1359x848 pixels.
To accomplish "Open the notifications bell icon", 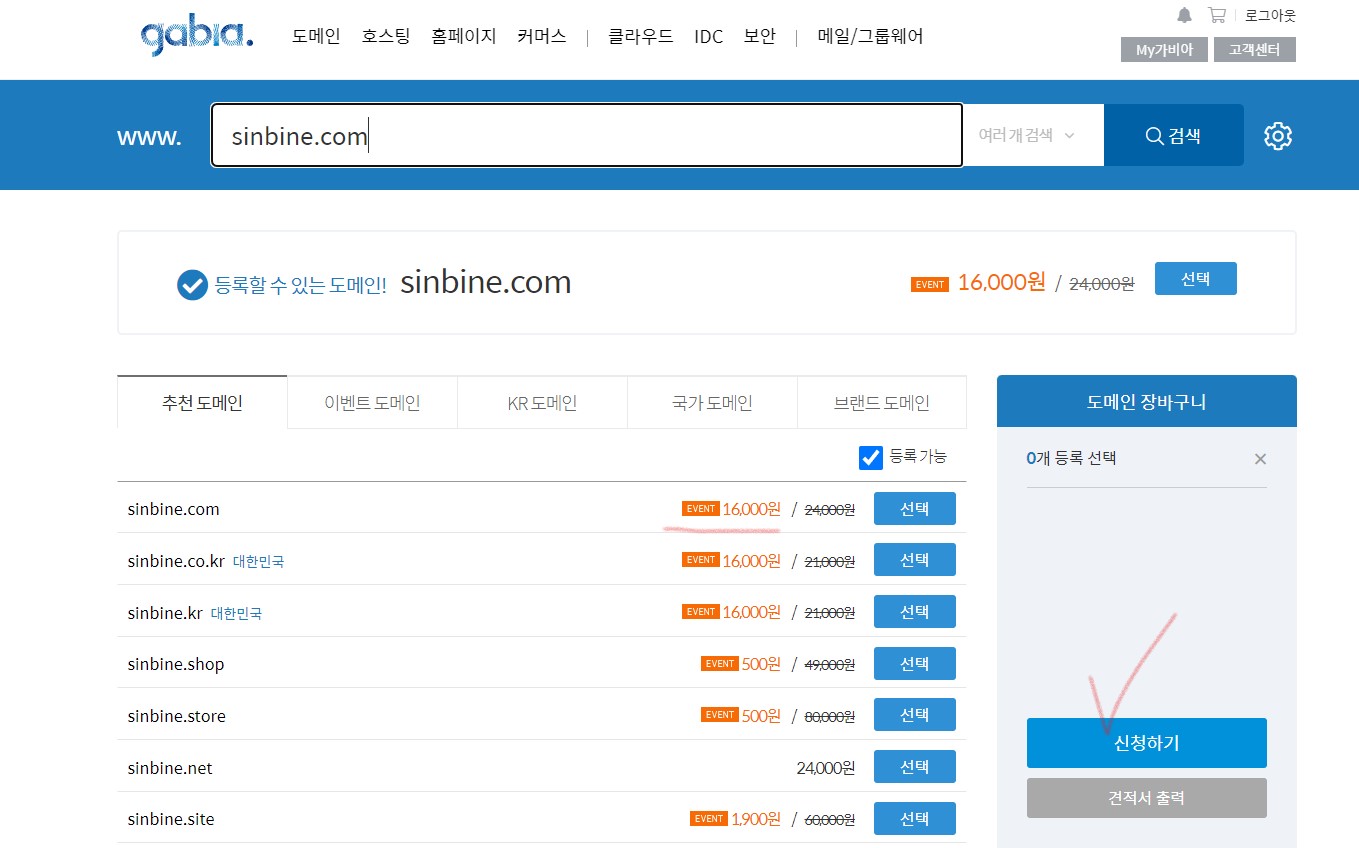I will tap(1185, 15).
